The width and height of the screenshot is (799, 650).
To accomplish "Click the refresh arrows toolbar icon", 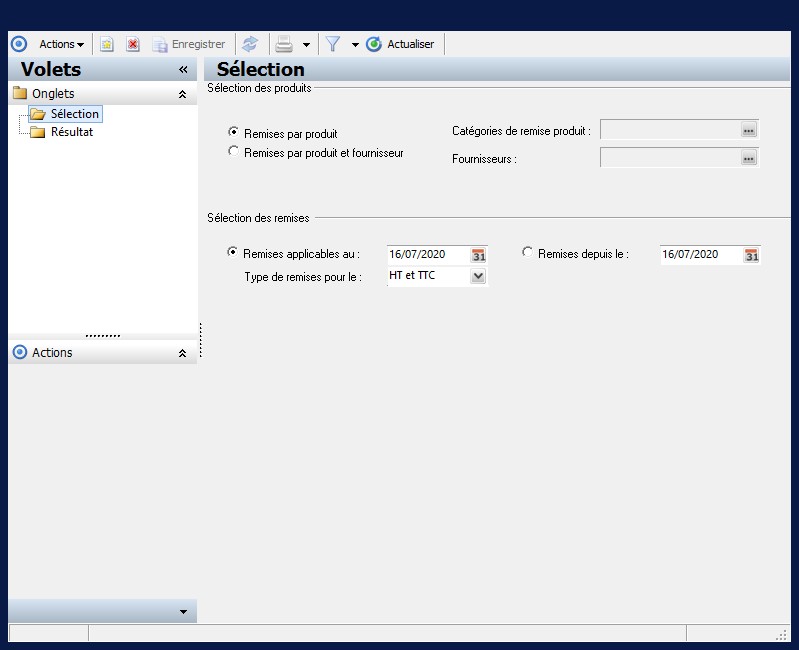I will (250, 44).
